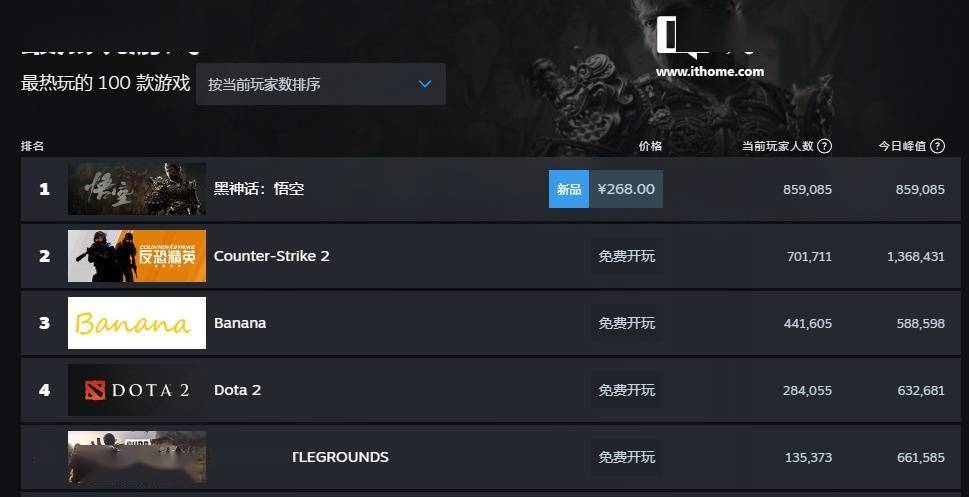
Task: Open the Counter-Strike 2 title link
Action: (x=271, y=256)
